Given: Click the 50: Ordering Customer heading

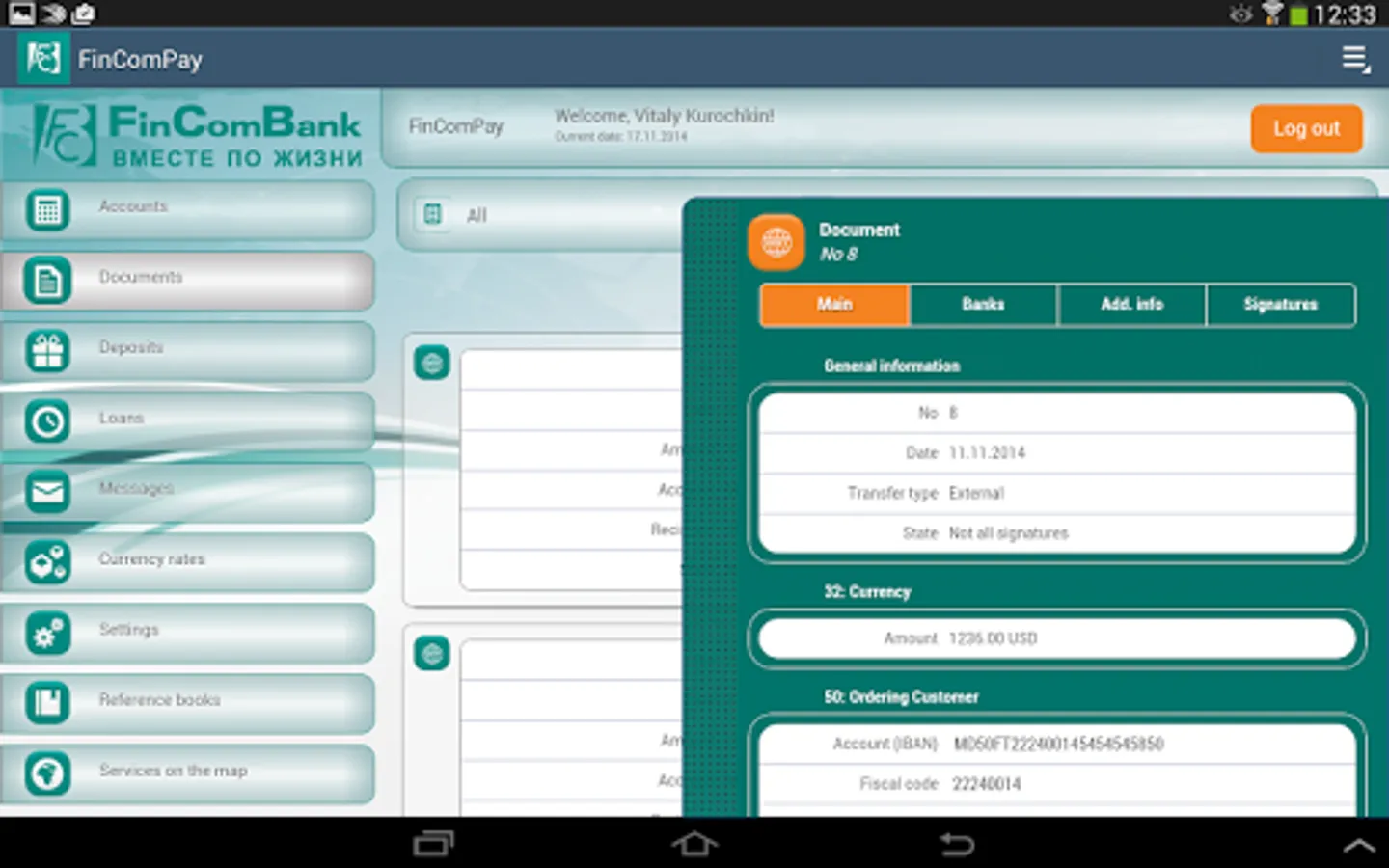Looking at the screenshot, I should pos(901,697).
